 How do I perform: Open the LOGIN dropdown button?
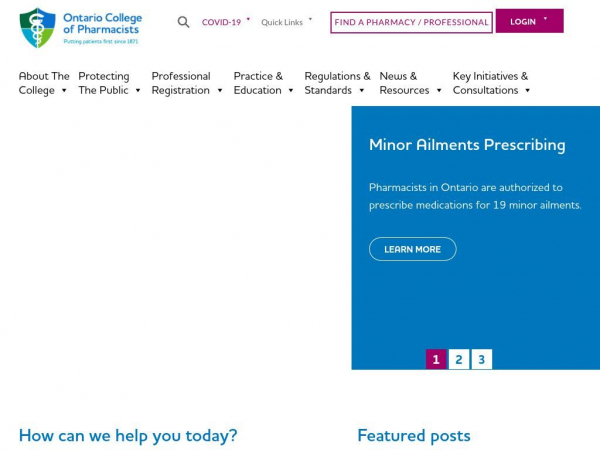coord(530,21)
